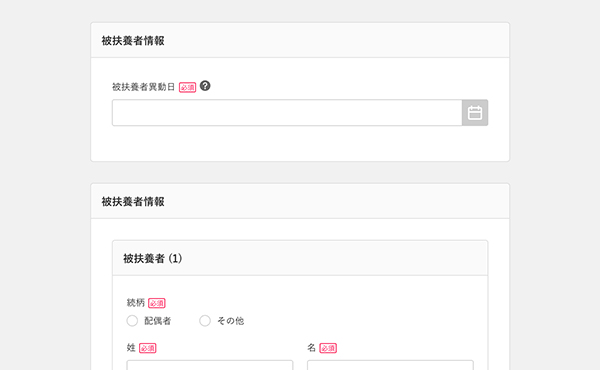Click 必須 badge next to 姓 label
The image size is (600, 370).
pos(148,348)
